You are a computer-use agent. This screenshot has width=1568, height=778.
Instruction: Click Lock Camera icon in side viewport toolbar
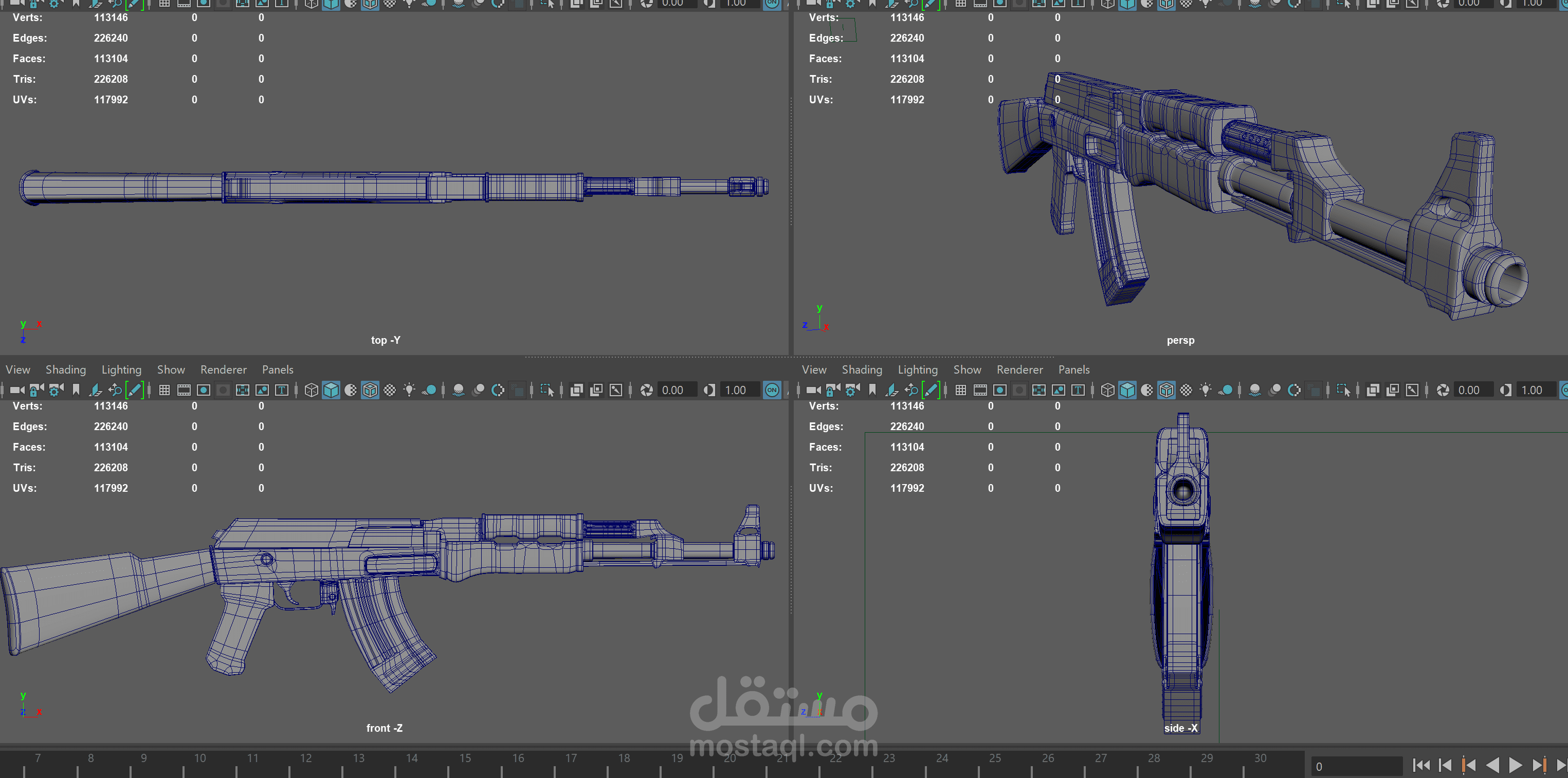pos(833,390)
